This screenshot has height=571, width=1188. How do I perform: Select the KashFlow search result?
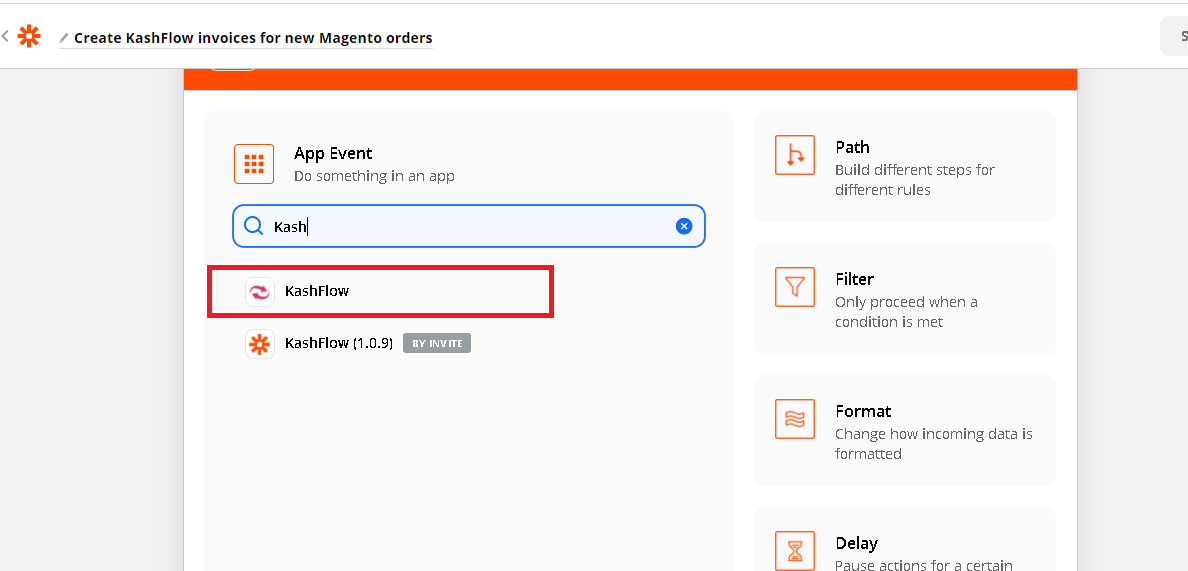point(317,291)
